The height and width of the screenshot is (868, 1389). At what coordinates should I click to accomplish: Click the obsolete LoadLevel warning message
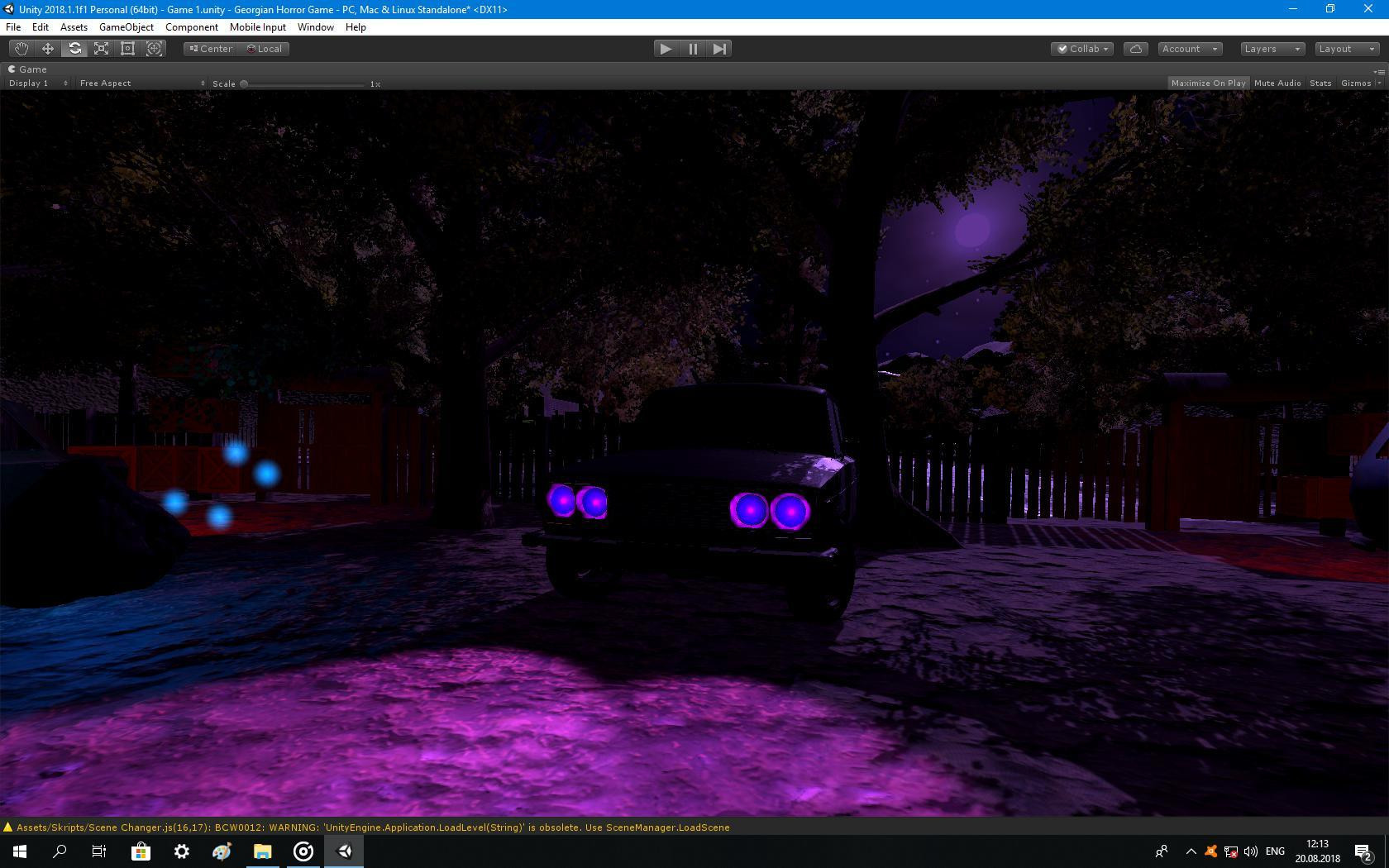373,827
